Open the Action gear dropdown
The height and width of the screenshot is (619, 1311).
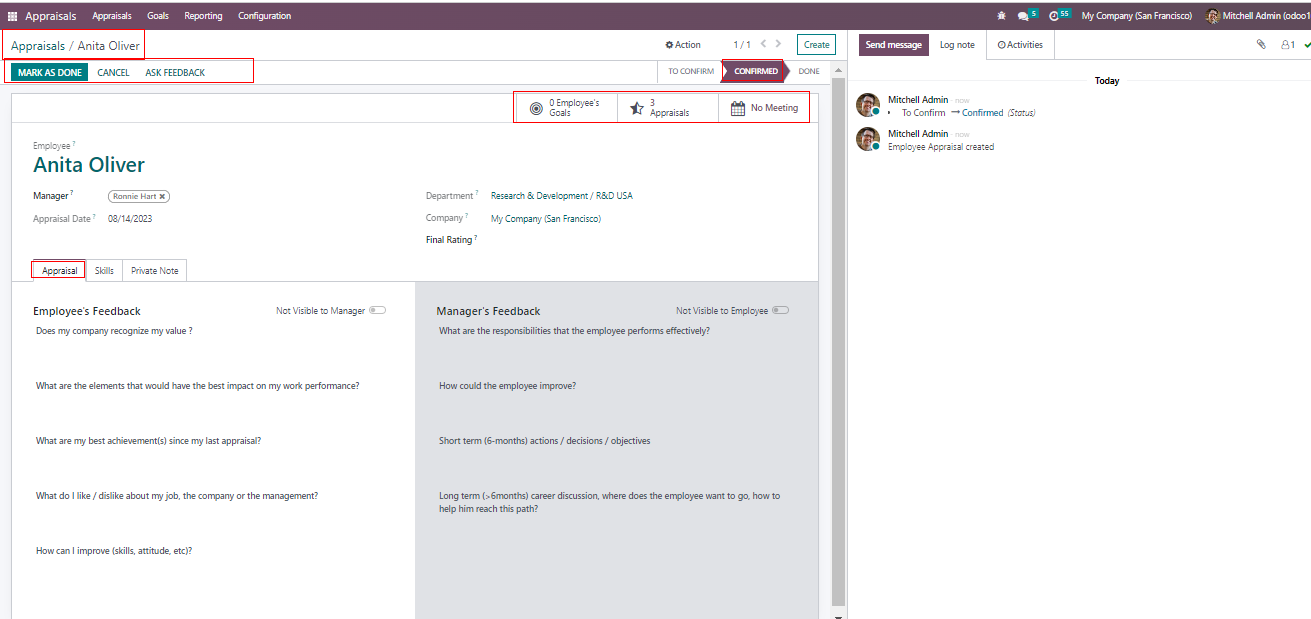[x=683, y=45]
